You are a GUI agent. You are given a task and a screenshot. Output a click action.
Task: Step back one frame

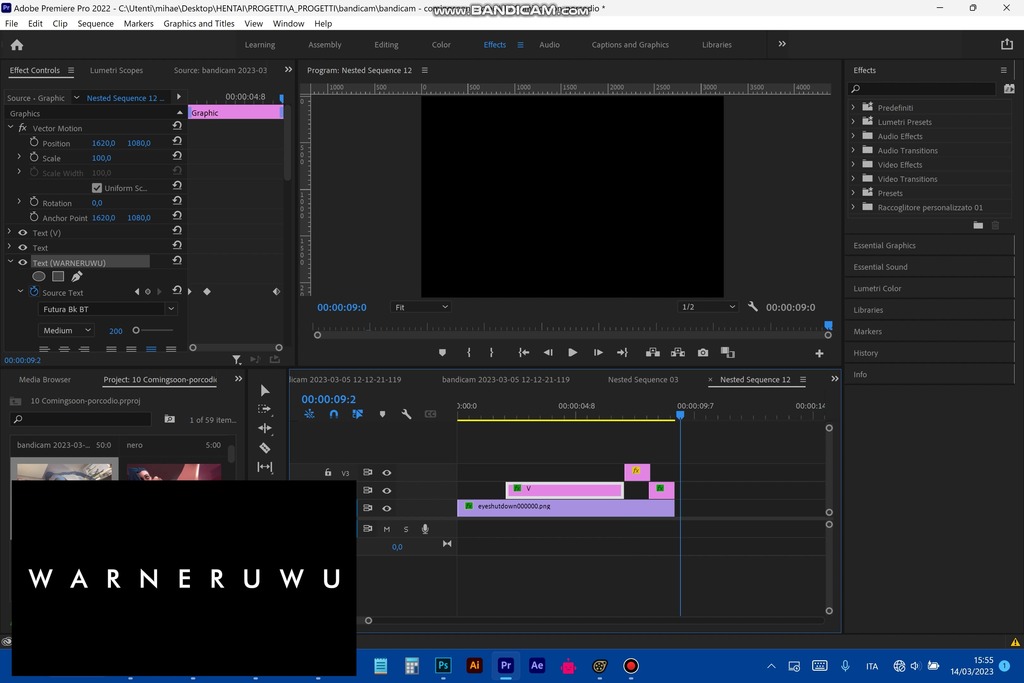point(548,353)
